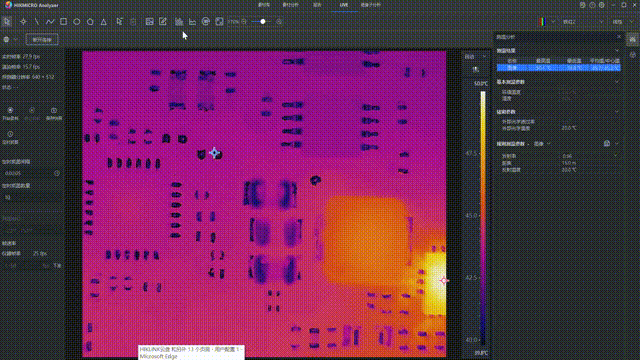Open the first top navigation tab
This screenshot has height=360, width=640.
[264, 5]
